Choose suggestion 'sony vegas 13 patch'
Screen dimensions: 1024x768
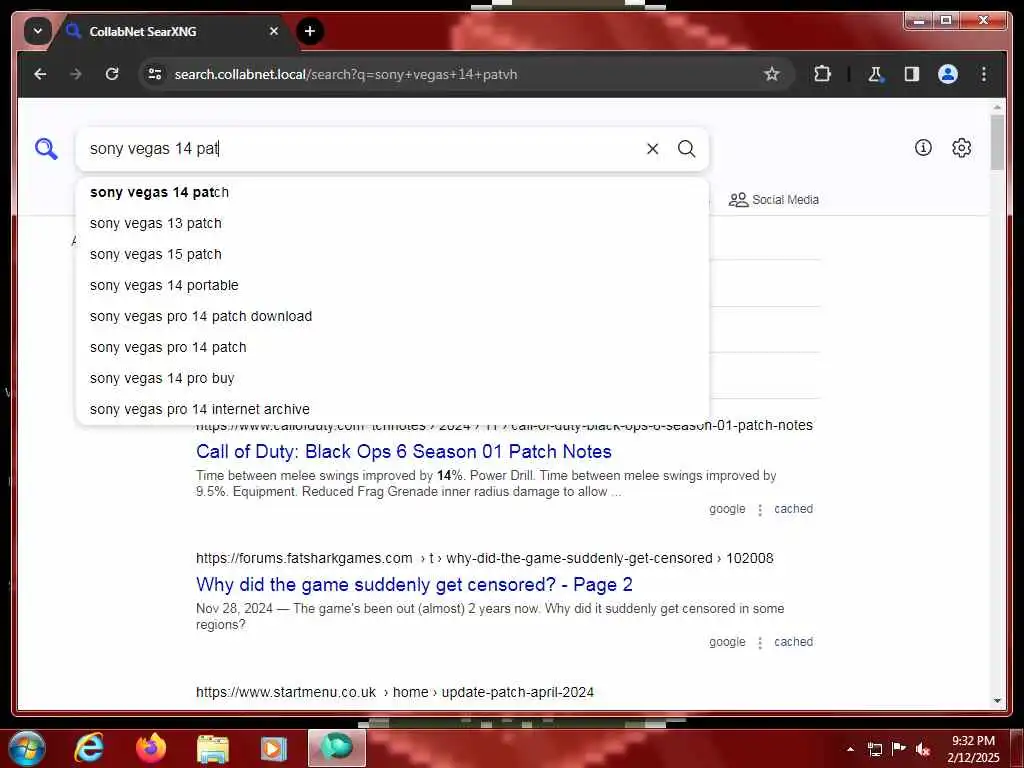point(392,223)
